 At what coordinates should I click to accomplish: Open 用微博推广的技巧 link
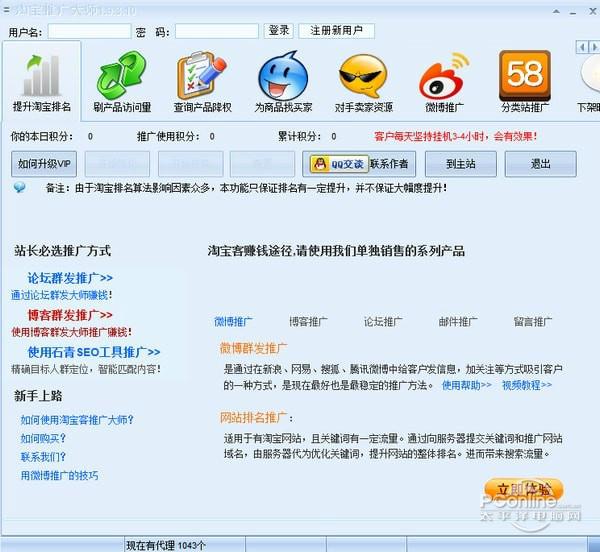pos(59,475)
